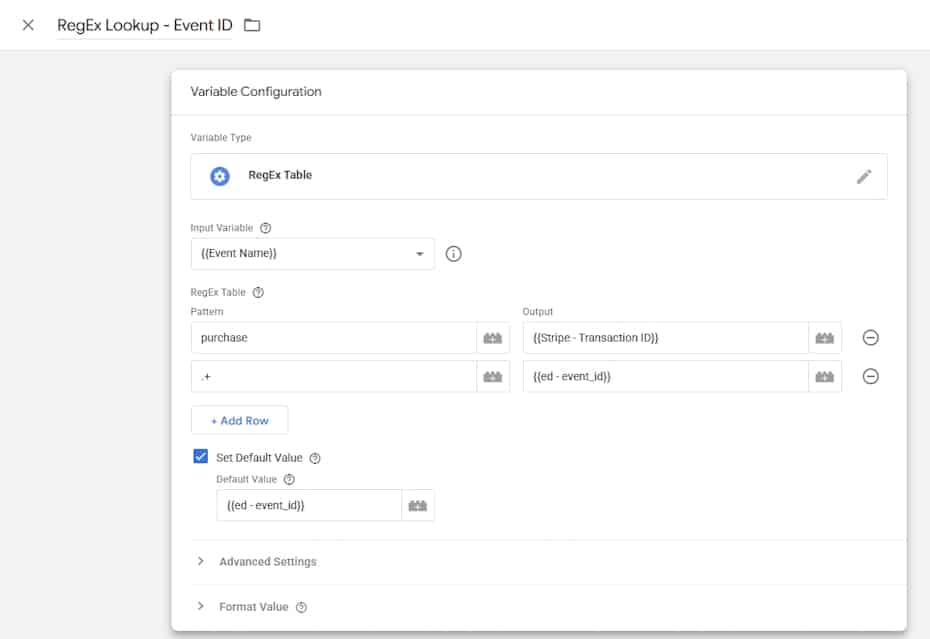Remove the purchase row
The height and width of the screenshot is (639, 930).
point(870,338)
